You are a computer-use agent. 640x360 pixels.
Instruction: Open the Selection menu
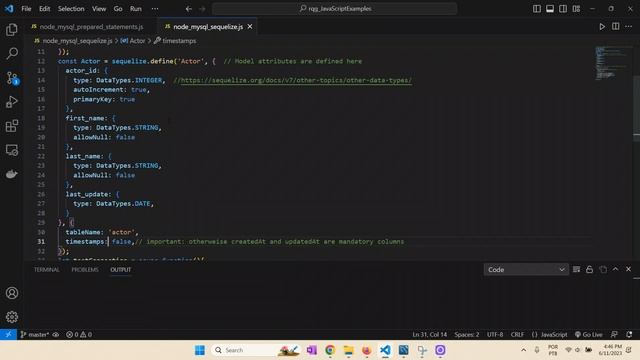71,9
